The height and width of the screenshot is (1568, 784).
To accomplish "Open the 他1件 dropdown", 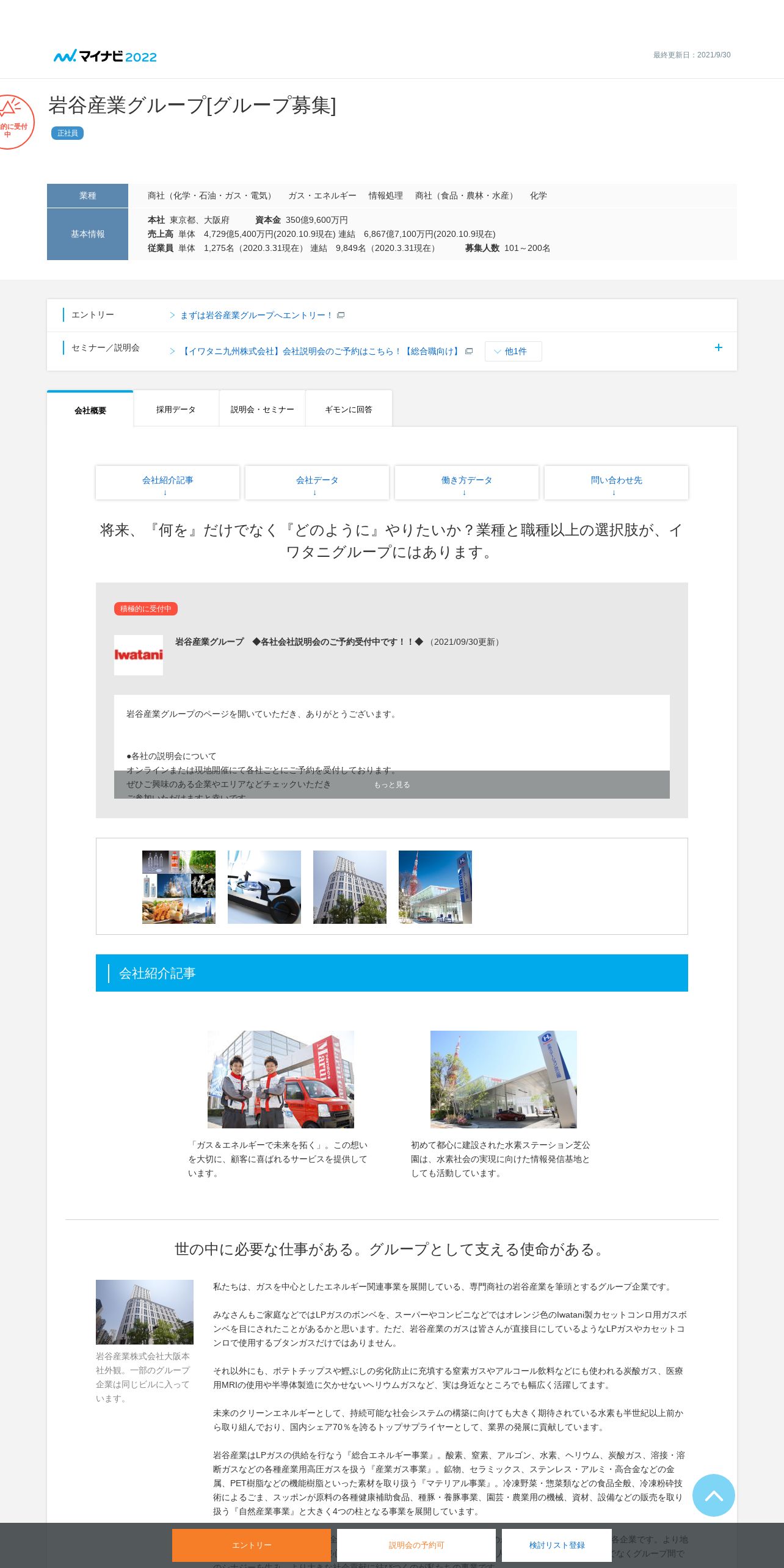I will click(513, 352).
